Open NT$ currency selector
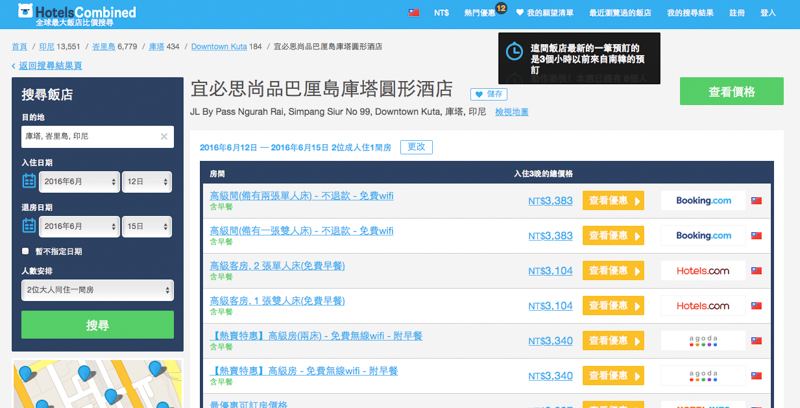Screen dimensions: 800x408 (x=441, y=13)
